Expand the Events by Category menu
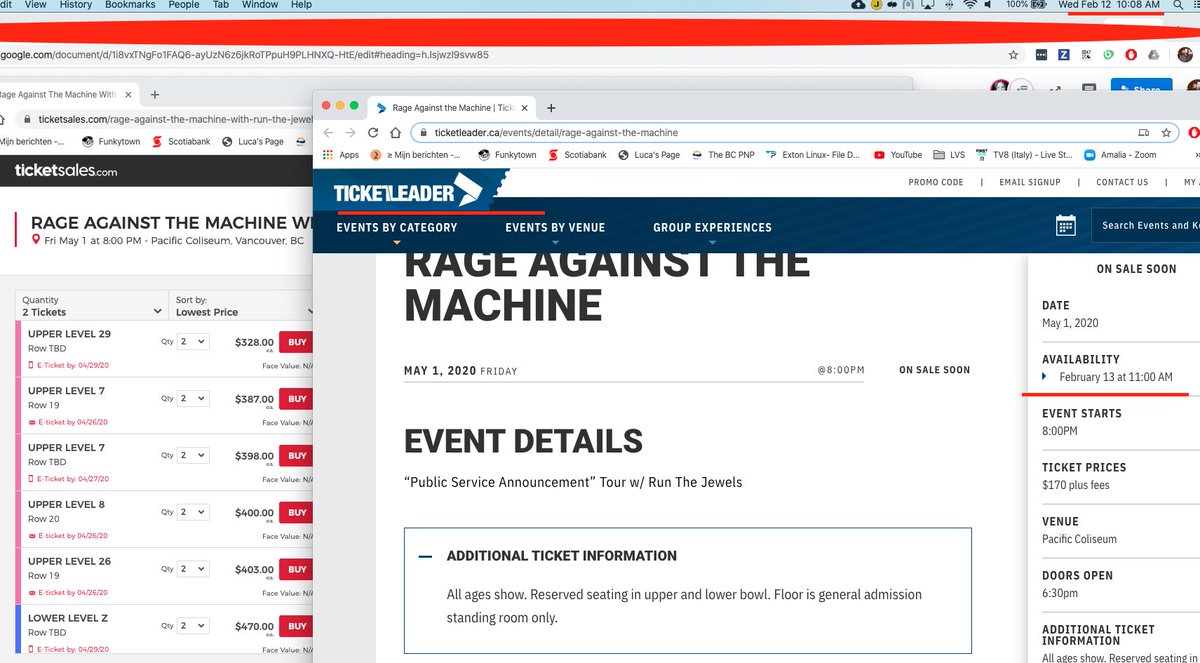This screenshot has height=663, width=1200. [x=397, y=228]
